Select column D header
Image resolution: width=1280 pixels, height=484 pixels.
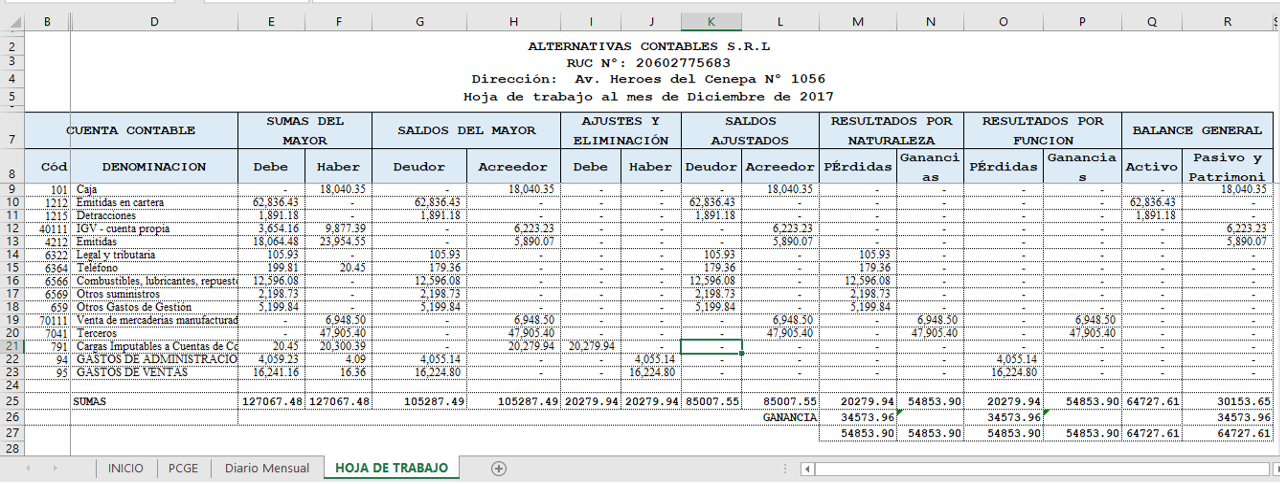coord(154,21)
